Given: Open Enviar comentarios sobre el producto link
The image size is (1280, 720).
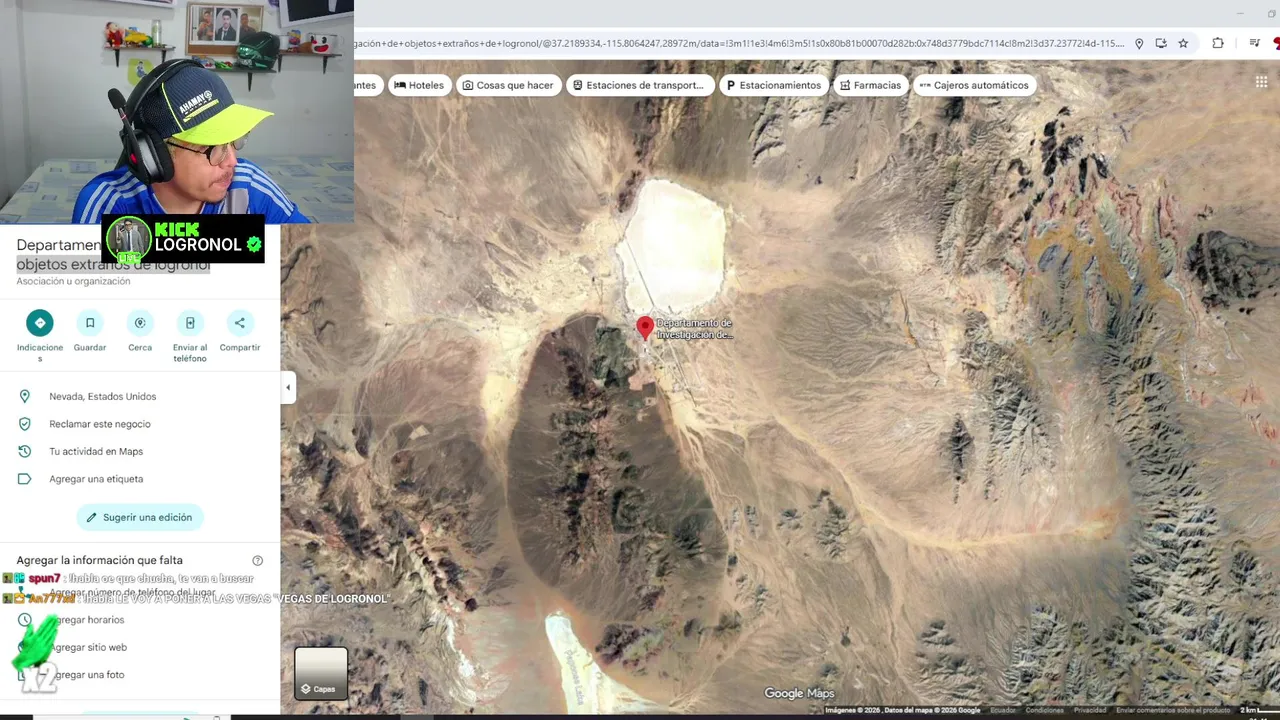Looking at the screenshot, I should click(1173, 710).
